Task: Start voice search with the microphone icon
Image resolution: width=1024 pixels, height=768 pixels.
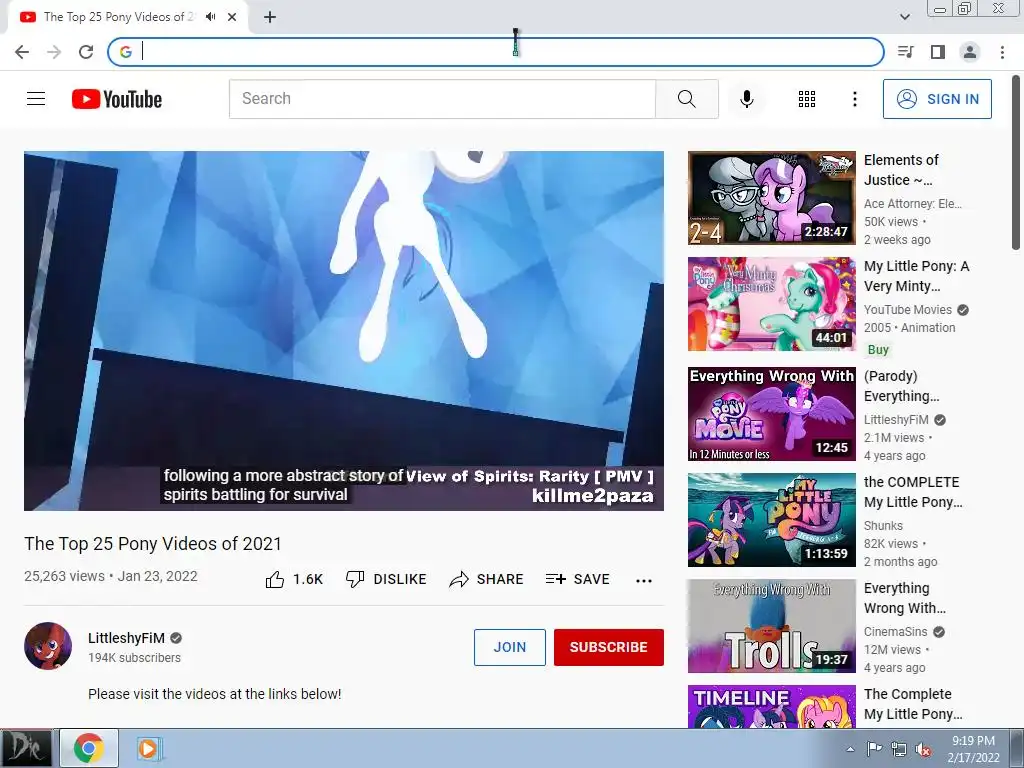Action: [746, 99]
